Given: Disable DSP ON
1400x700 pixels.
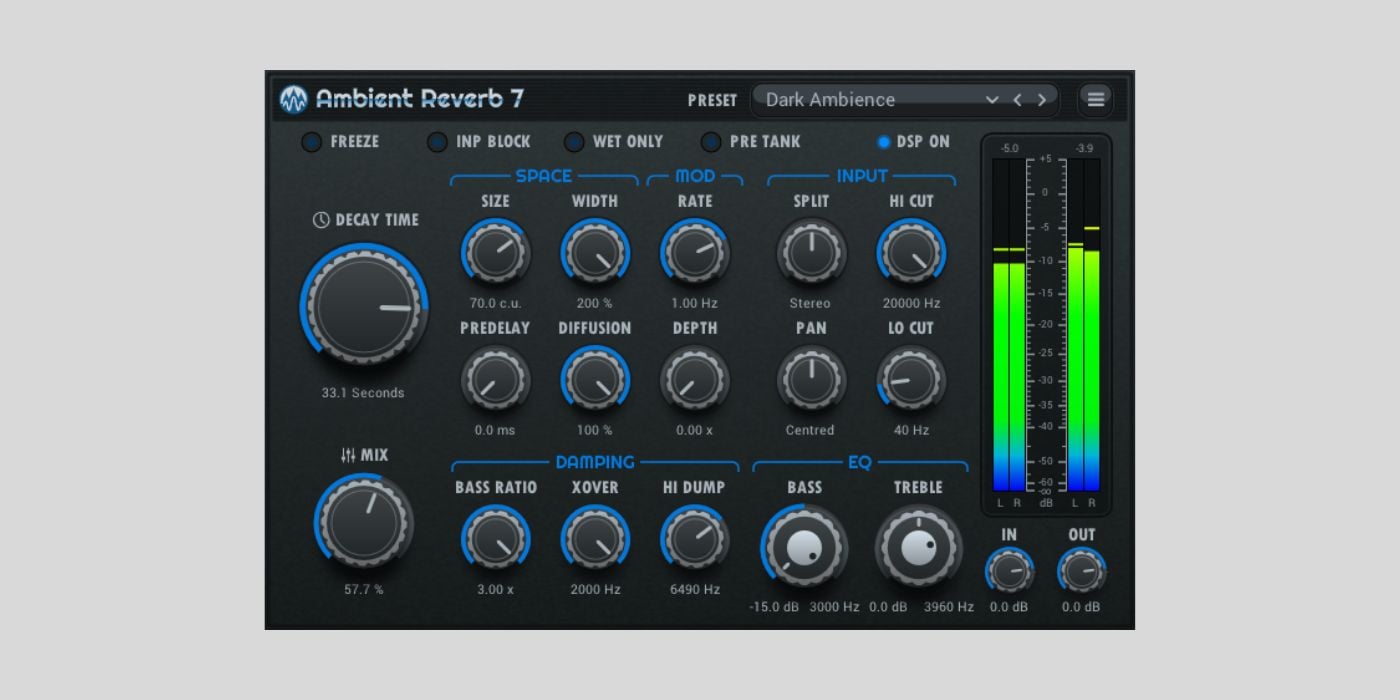Looking at the screenshot, I should [x=883, y=142].
